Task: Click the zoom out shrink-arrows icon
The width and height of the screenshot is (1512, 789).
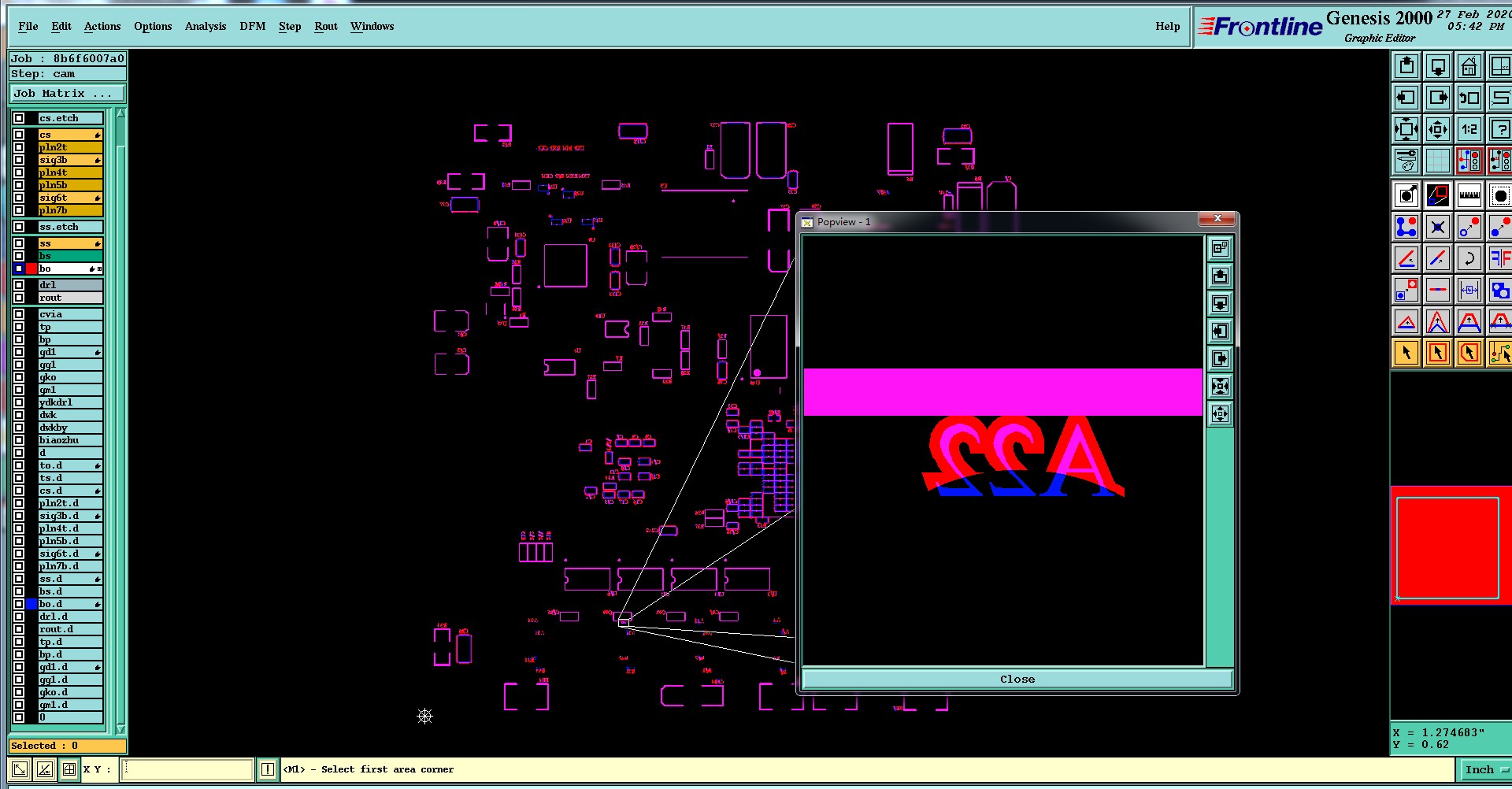Action: click(x=1438, y=130)
